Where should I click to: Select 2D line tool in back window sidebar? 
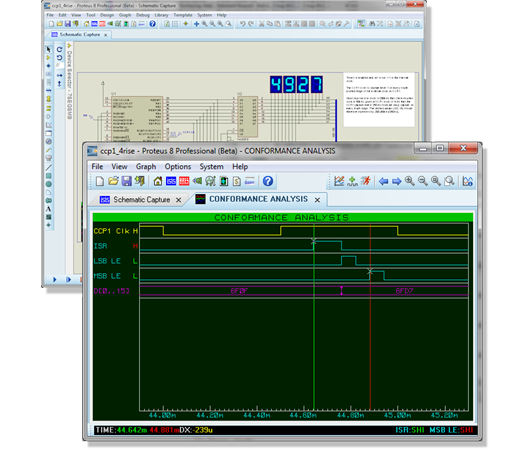49,167
